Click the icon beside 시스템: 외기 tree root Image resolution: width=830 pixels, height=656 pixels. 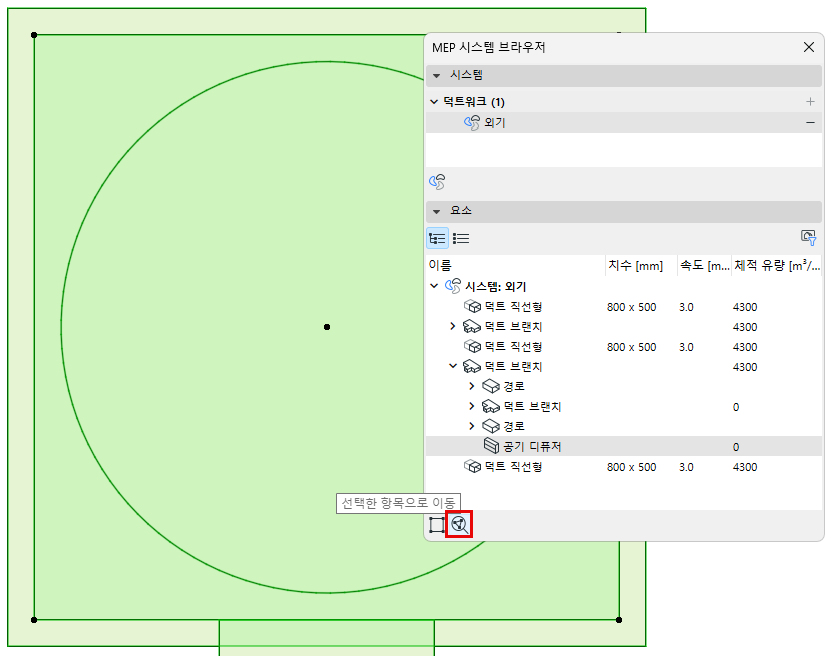(x=453, y=286)
